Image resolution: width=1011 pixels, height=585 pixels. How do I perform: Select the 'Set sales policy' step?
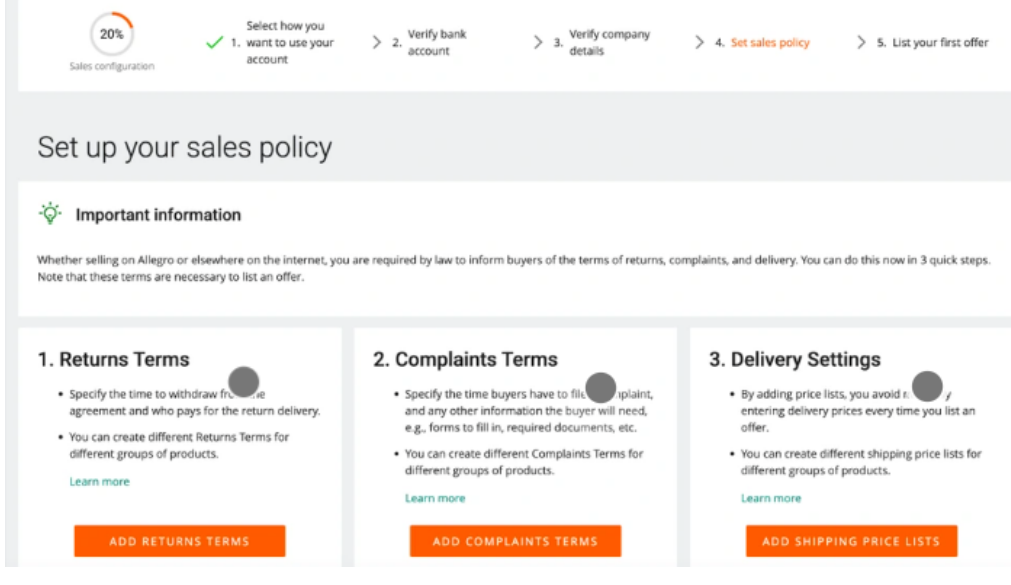point(770,43)
